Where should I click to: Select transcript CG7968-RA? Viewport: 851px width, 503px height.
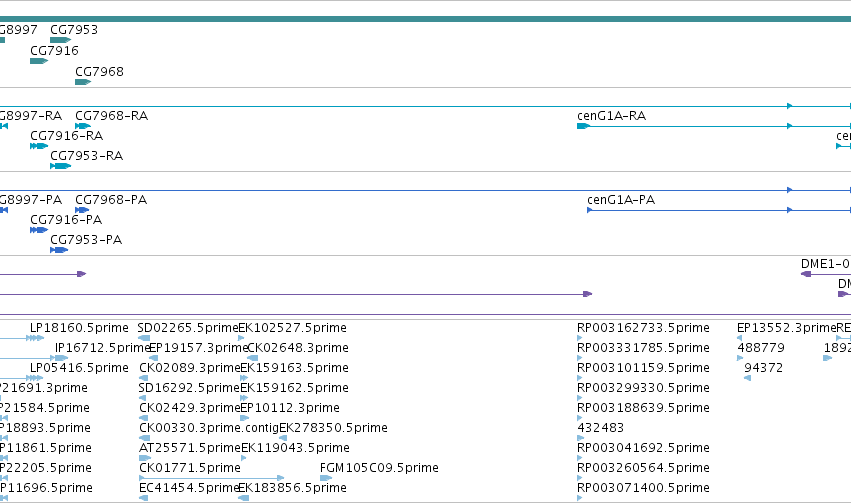pyautogui.click(x=111, y=116)
